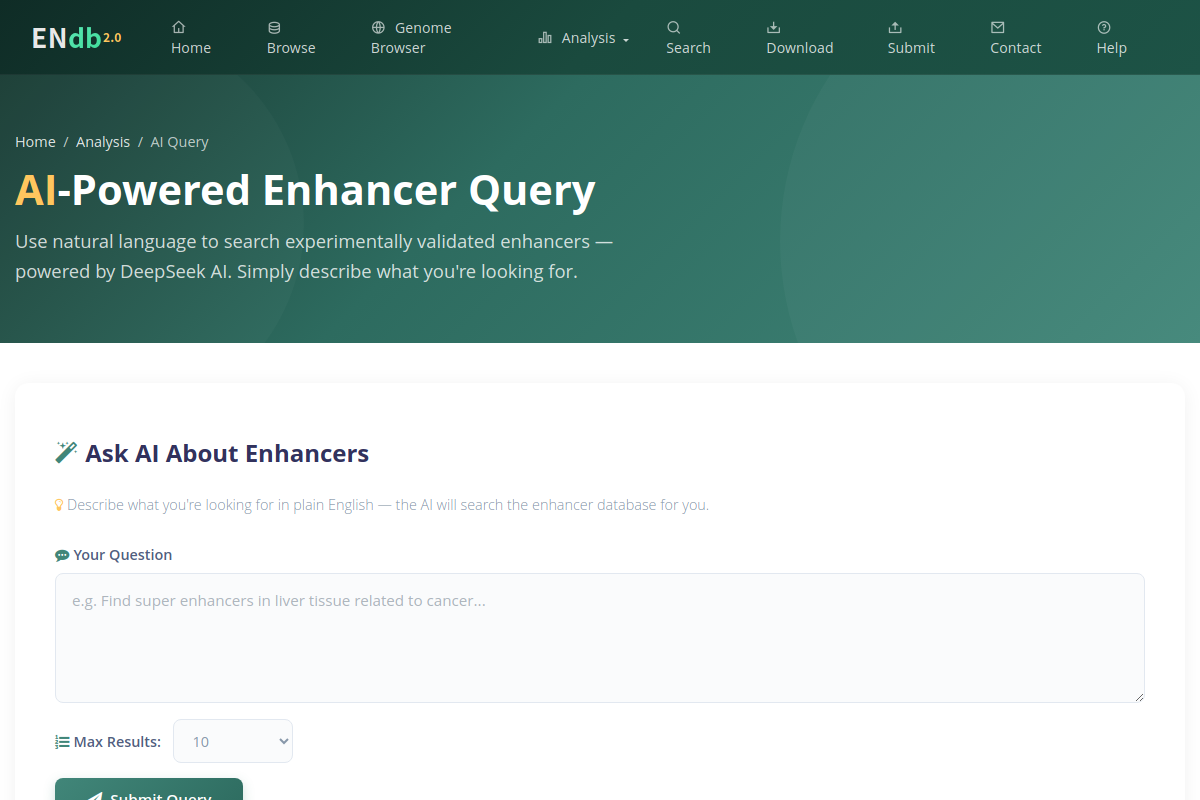This screenshot has width=1200, height=800.
Task: Click the list icon by Max Results
Action: 62,742
